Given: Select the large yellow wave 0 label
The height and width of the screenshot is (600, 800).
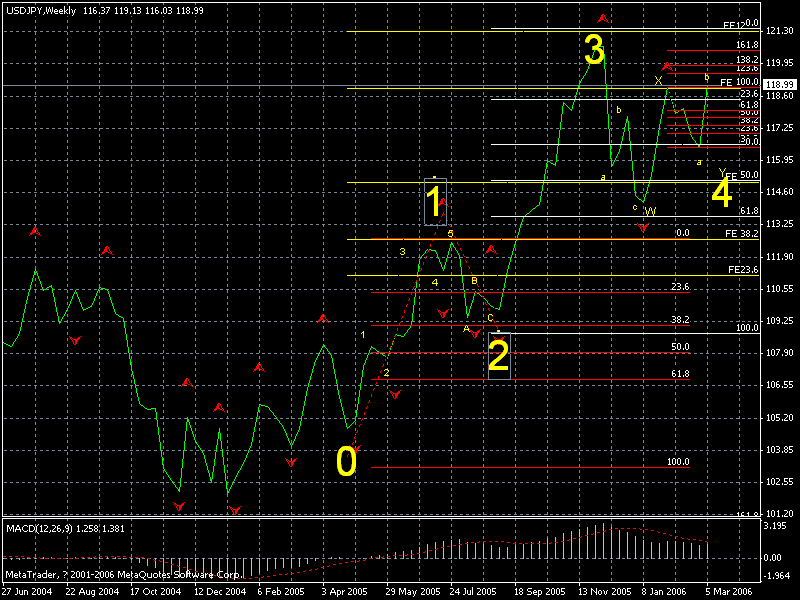Looking at the screenshot, I should (x=346, y=461).
